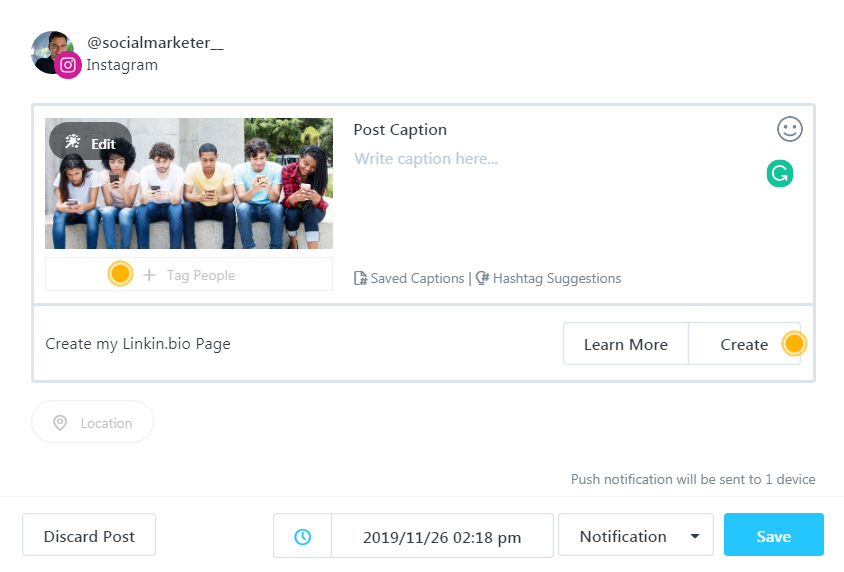844x572 pixels.
Task: Click Edit on the photo thumbnail
Action: 91,143
